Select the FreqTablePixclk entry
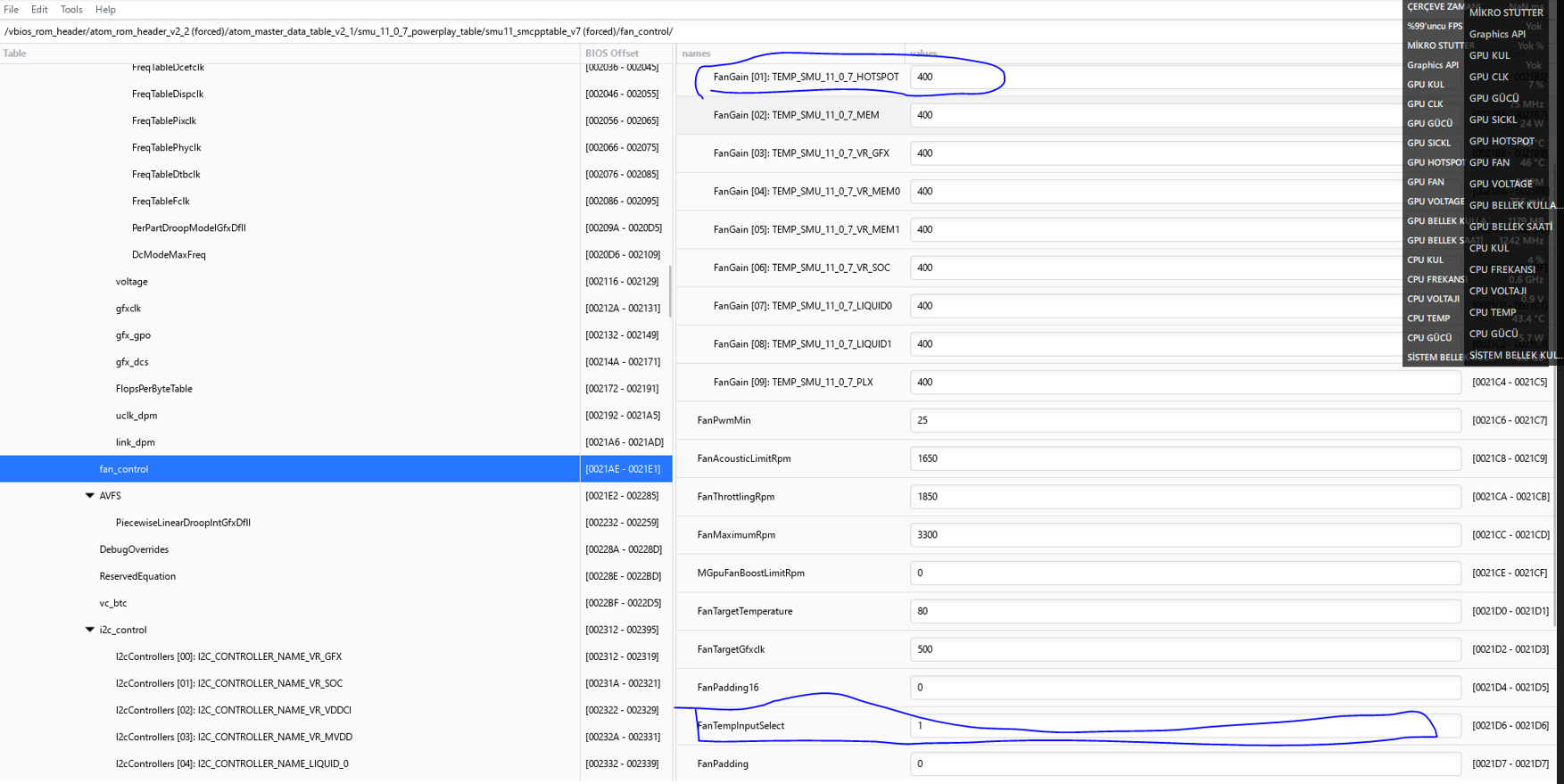The height and width of the screenshot is (784, 1564). coord(164,120)
